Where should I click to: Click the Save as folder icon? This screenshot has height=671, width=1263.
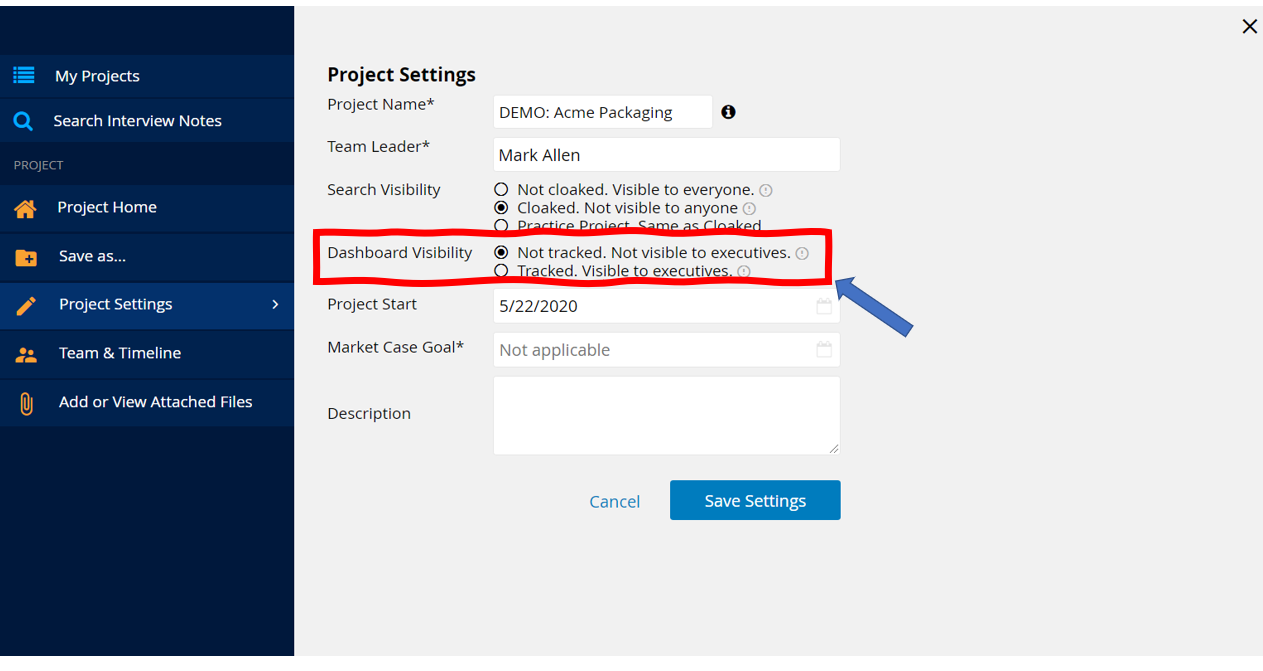tap(26, 257)
